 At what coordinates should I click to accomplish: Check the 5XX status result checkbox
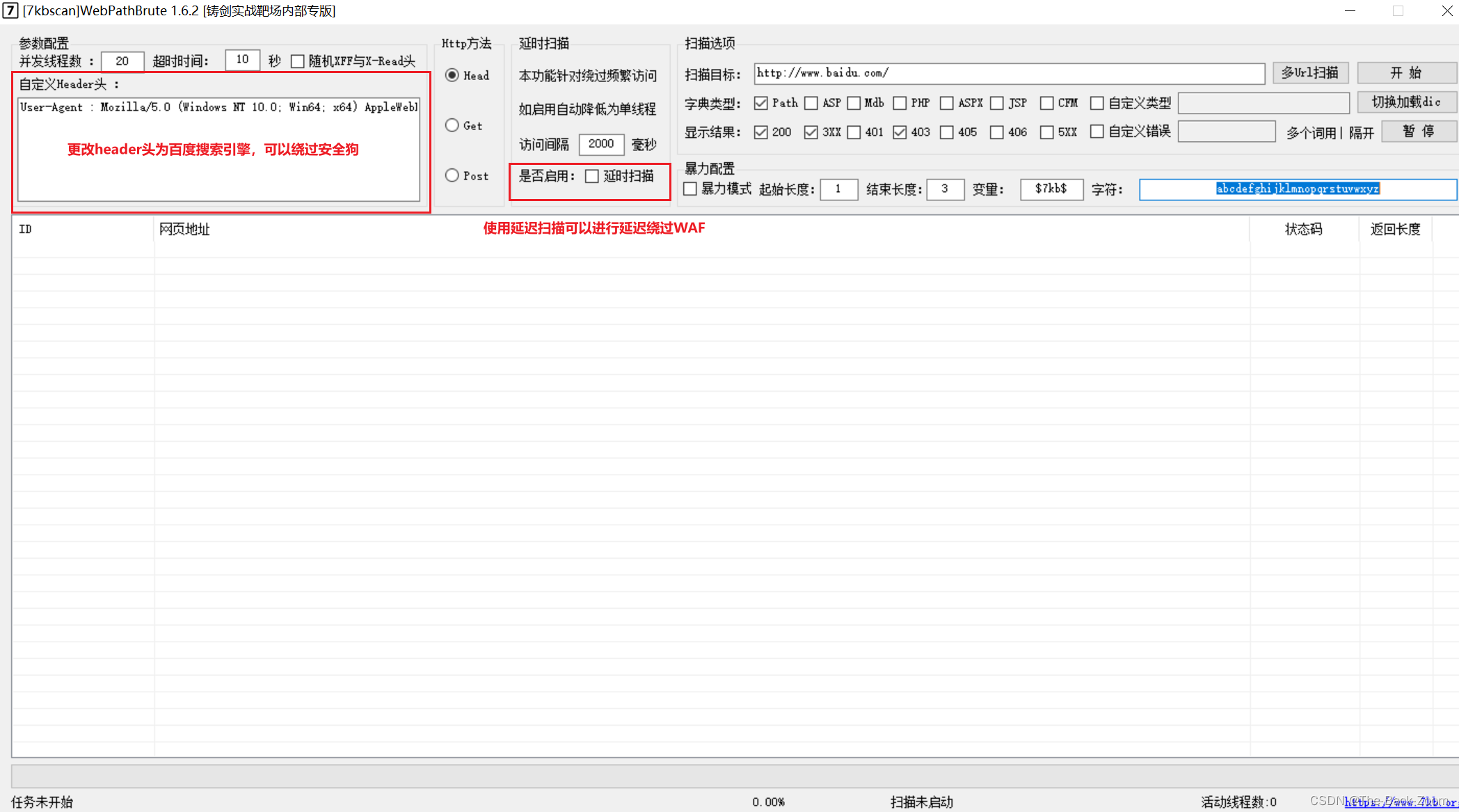(1047, 132)
